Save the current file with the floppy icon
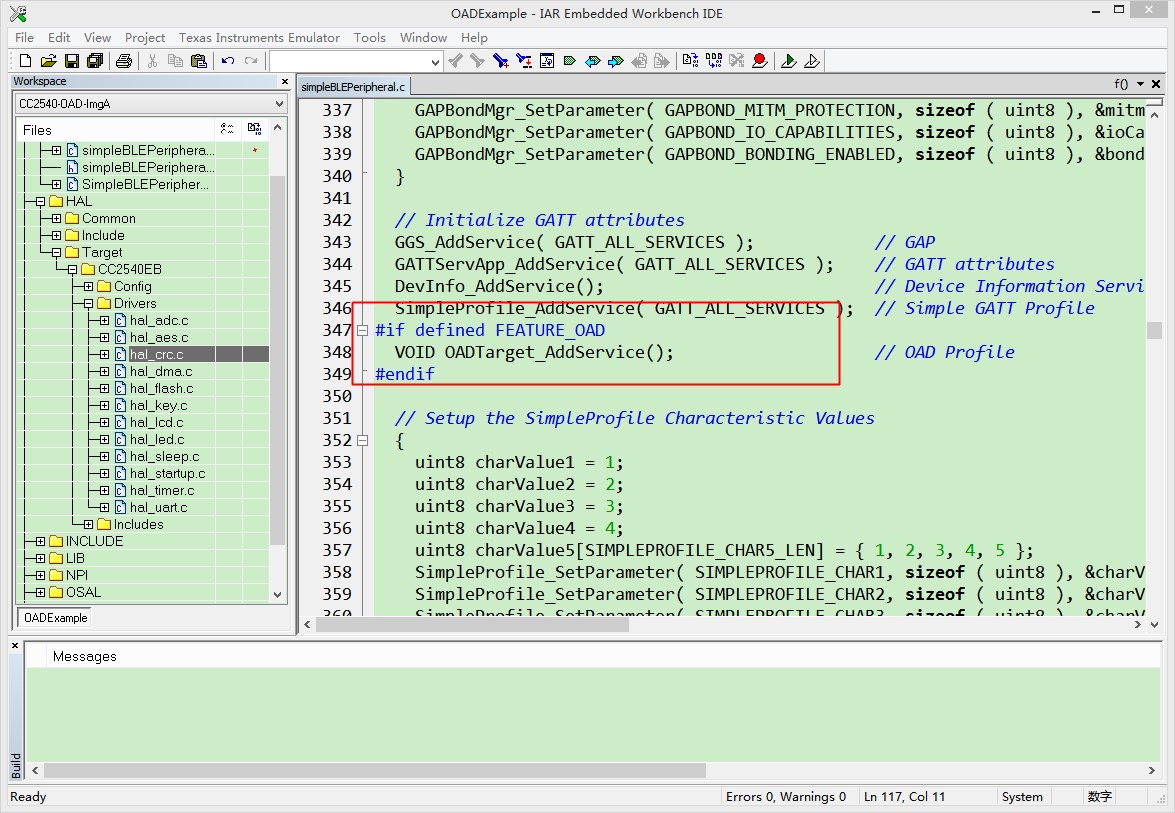Viewport: 1175px width, 813px height. point(70,61)
